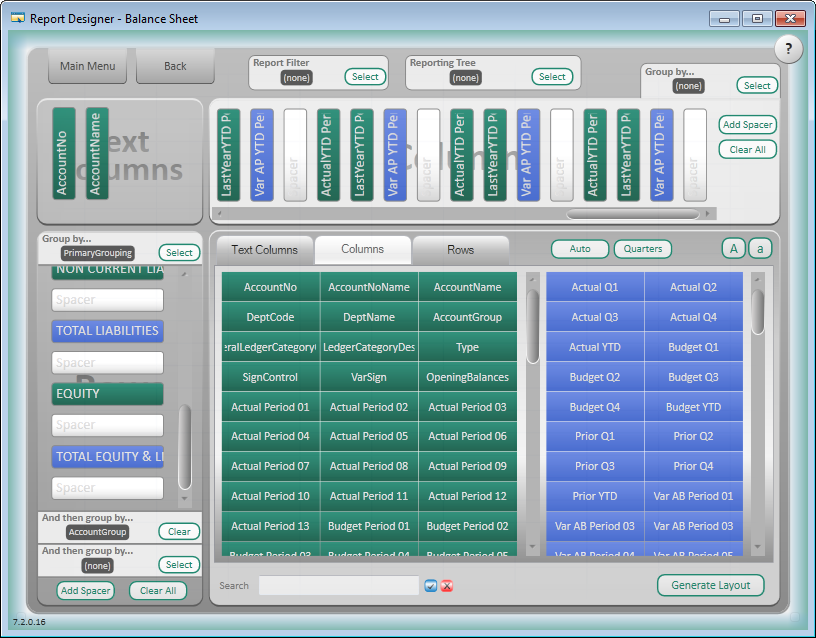Click the uppercase A button
The height and width of the screenshot is (638, 816).
click(733, 249)
